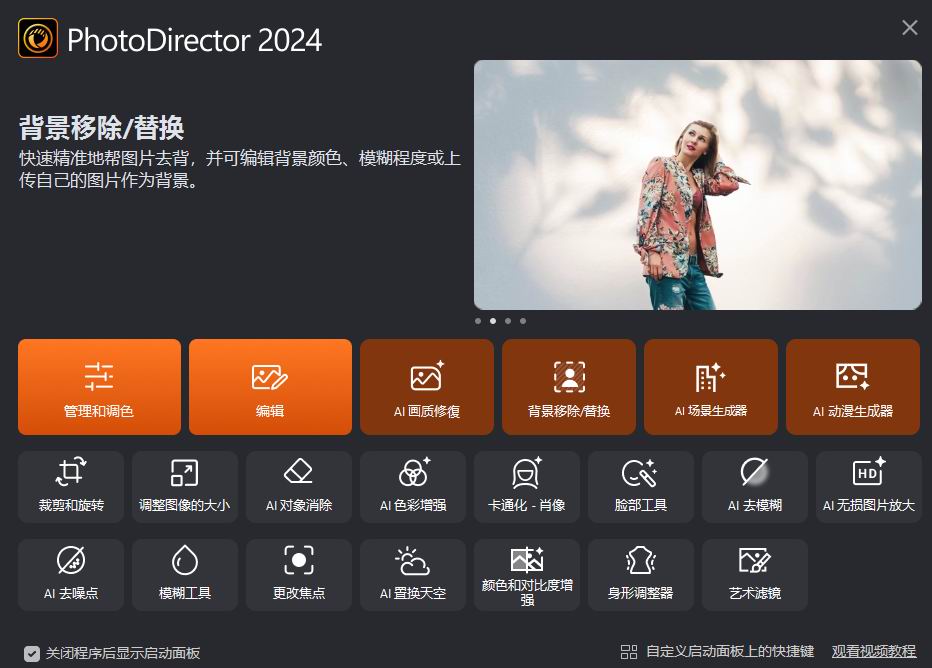Start AI 画质修復 tool
The image size is (932, 668).
pos(427,387)
